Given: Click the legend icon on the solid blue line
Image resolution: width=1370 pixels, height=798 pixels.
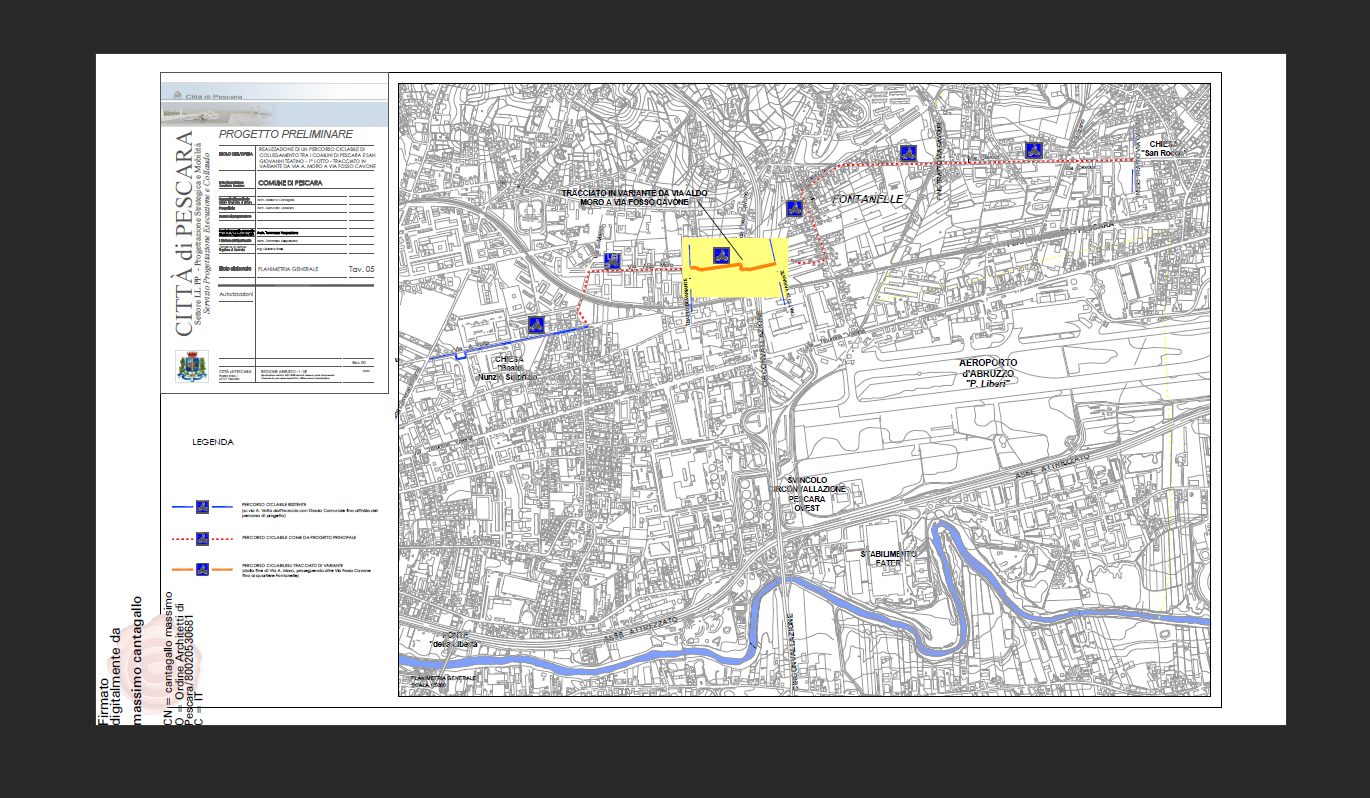Looking at the screenshot, I should [202, 506].
